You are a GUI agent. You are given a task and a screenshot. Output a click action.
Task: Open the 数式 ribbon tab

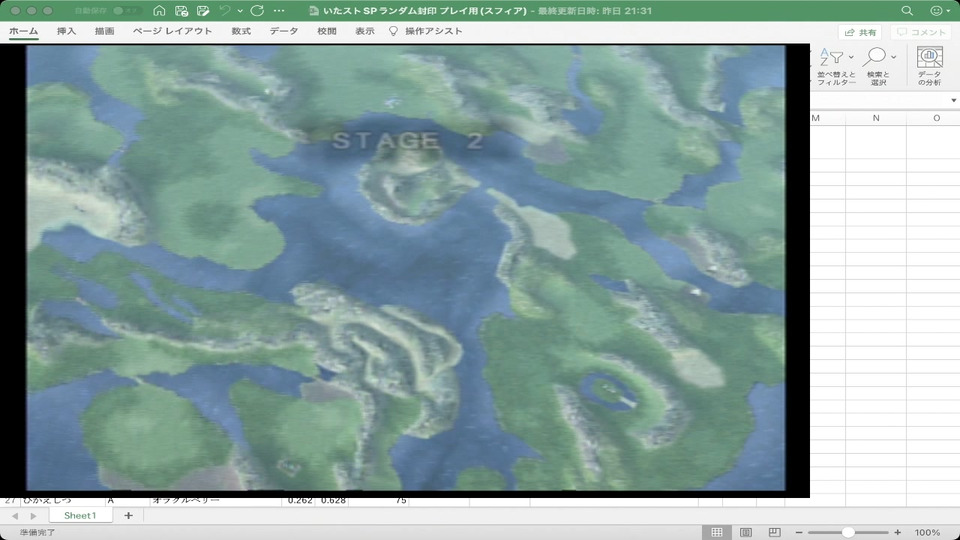click(x=241, y=31)
